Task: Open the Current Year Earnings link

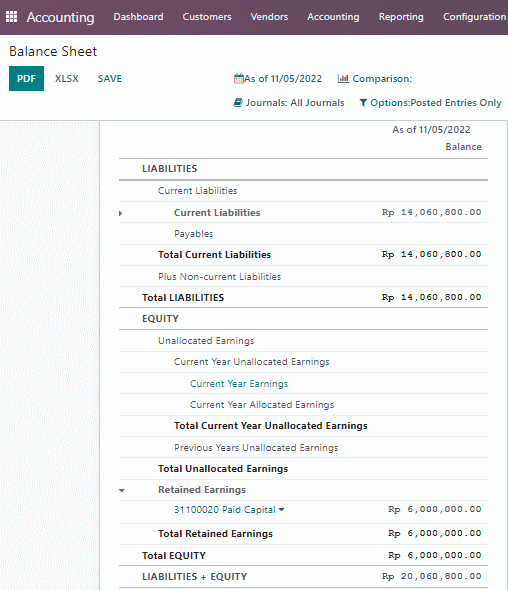Action: [239, 383]
